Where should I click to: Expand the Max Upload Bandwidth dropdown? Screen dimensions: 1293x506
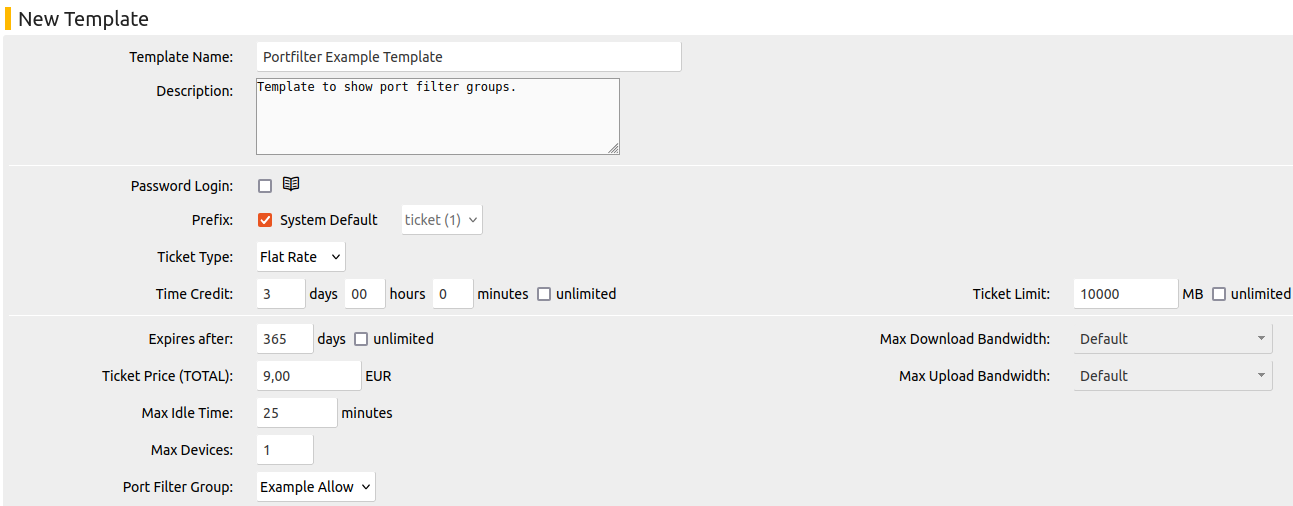(1173, 376)
